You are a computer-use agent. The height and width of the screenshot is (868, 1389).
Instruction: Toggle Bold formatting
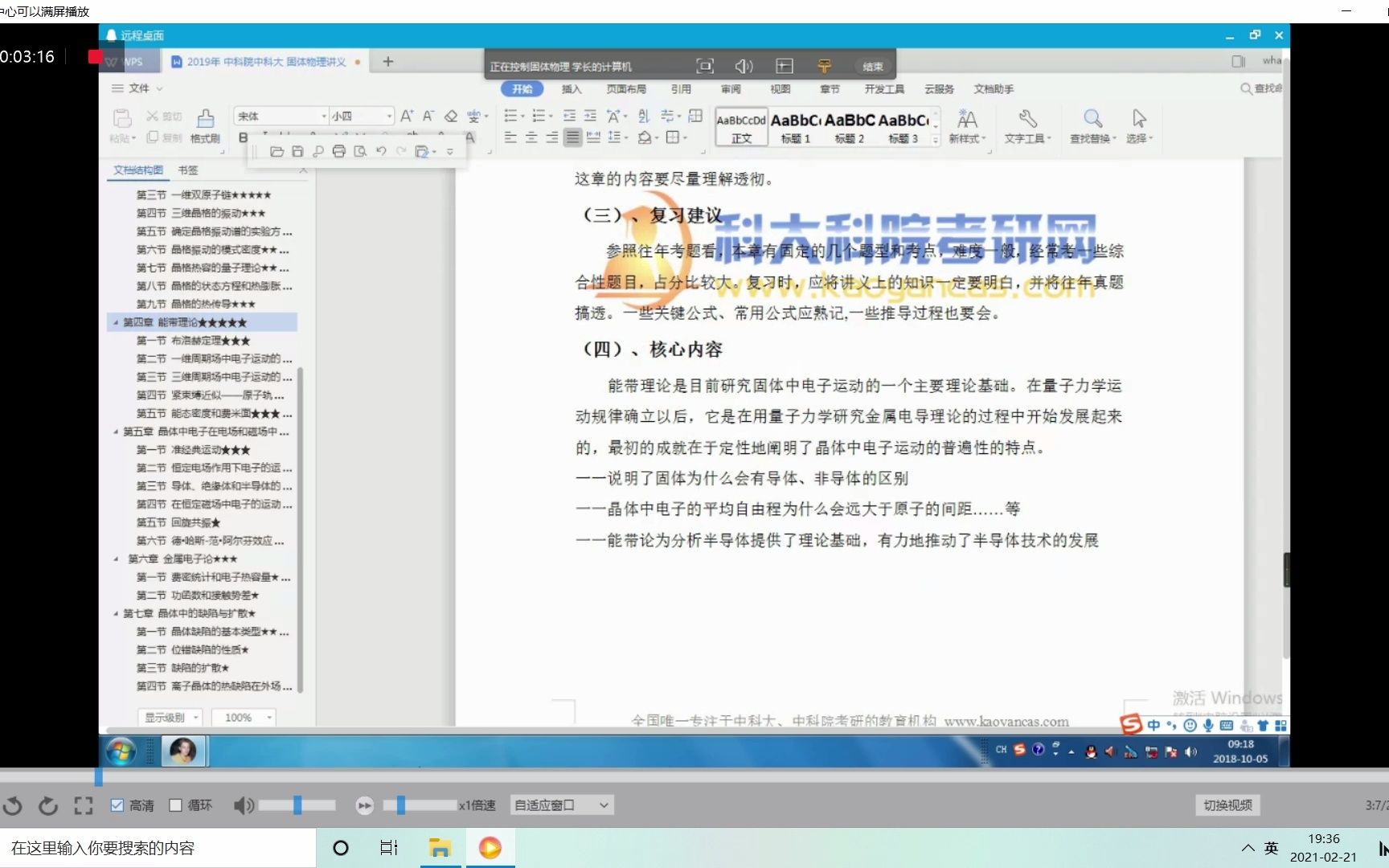(243, 137)
